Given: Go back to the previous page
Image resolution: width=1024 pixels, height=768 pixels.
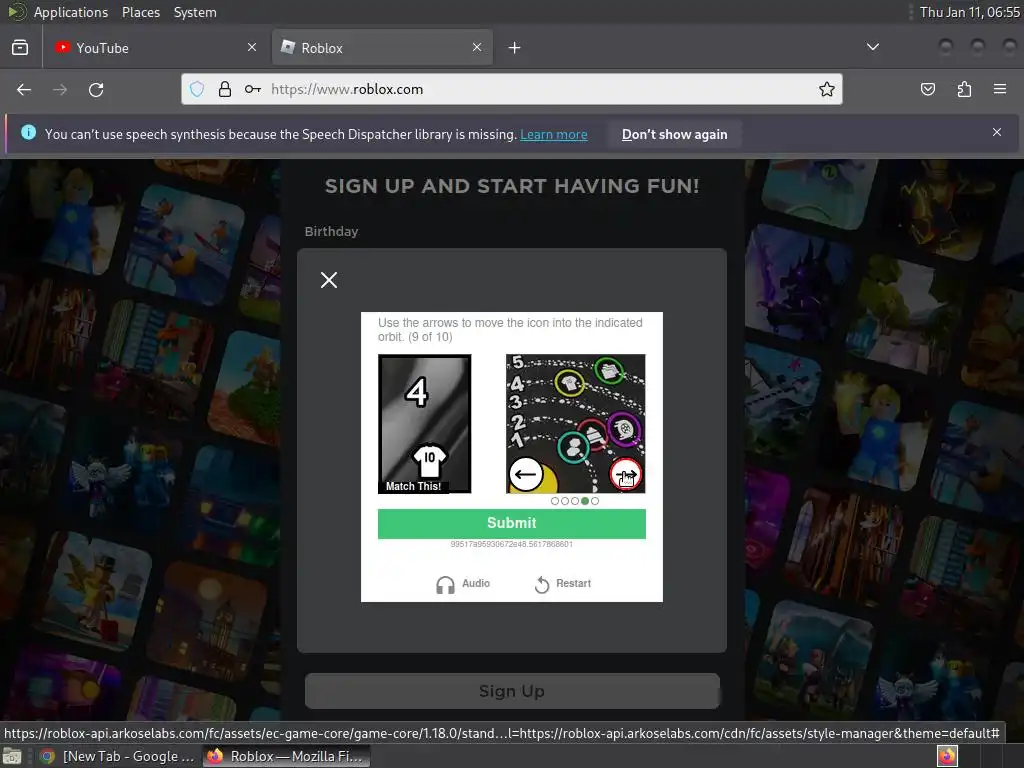Looking at the screenshot, I should pyautogui.click(x=24, y=89).
